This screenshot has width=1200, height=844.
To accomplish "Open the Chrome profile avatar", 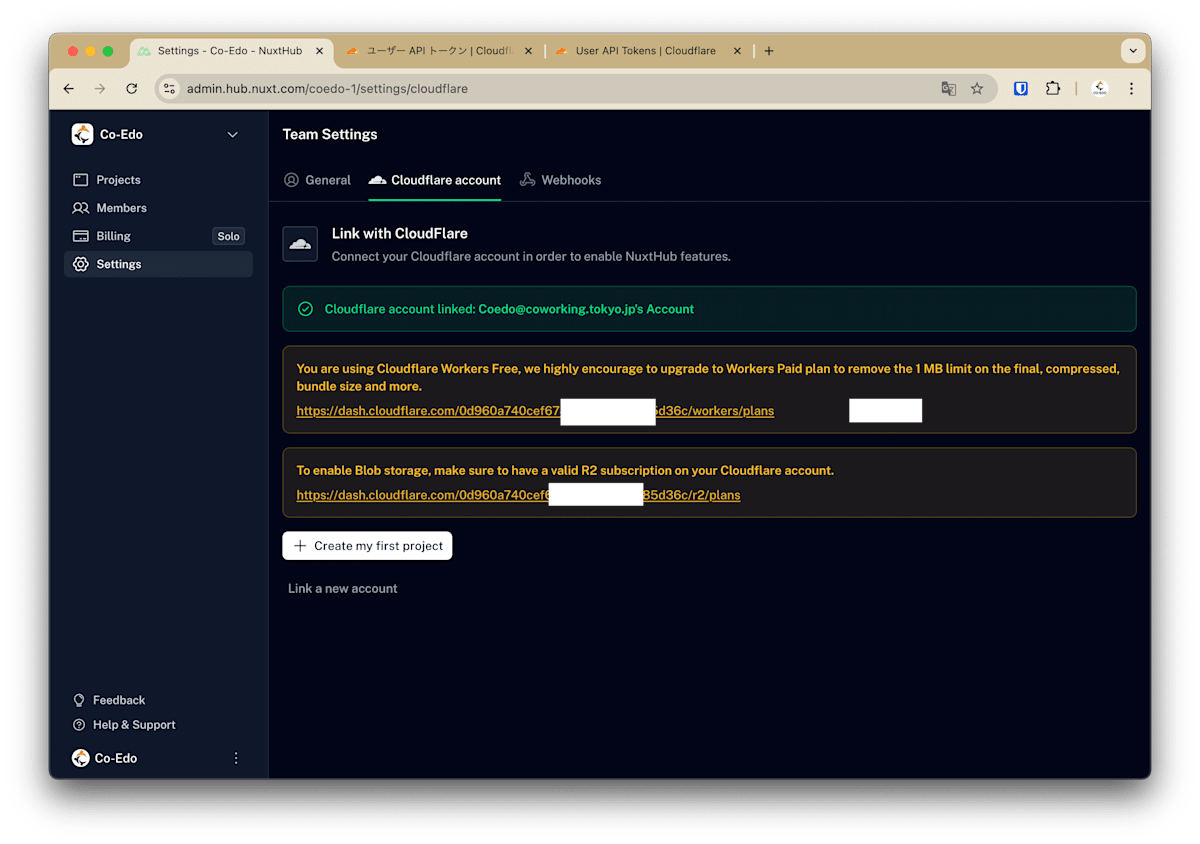I will pos(1100,89).
